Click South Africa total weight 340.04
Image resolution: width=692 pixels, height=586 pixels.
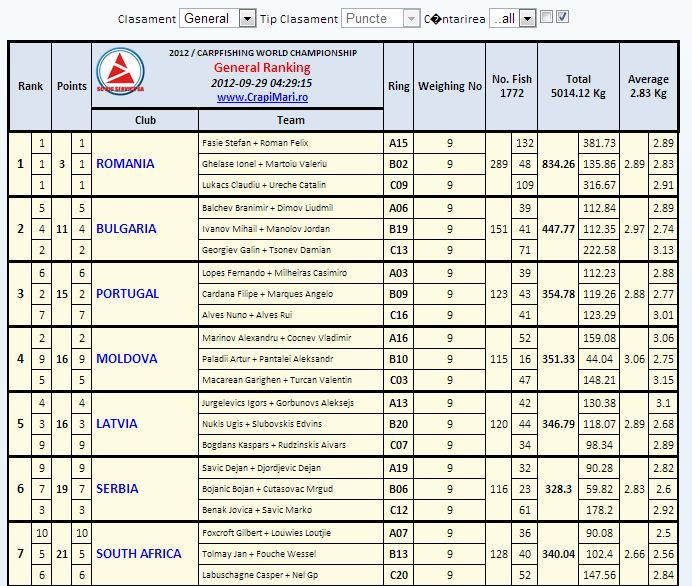(x=558, y=554)
